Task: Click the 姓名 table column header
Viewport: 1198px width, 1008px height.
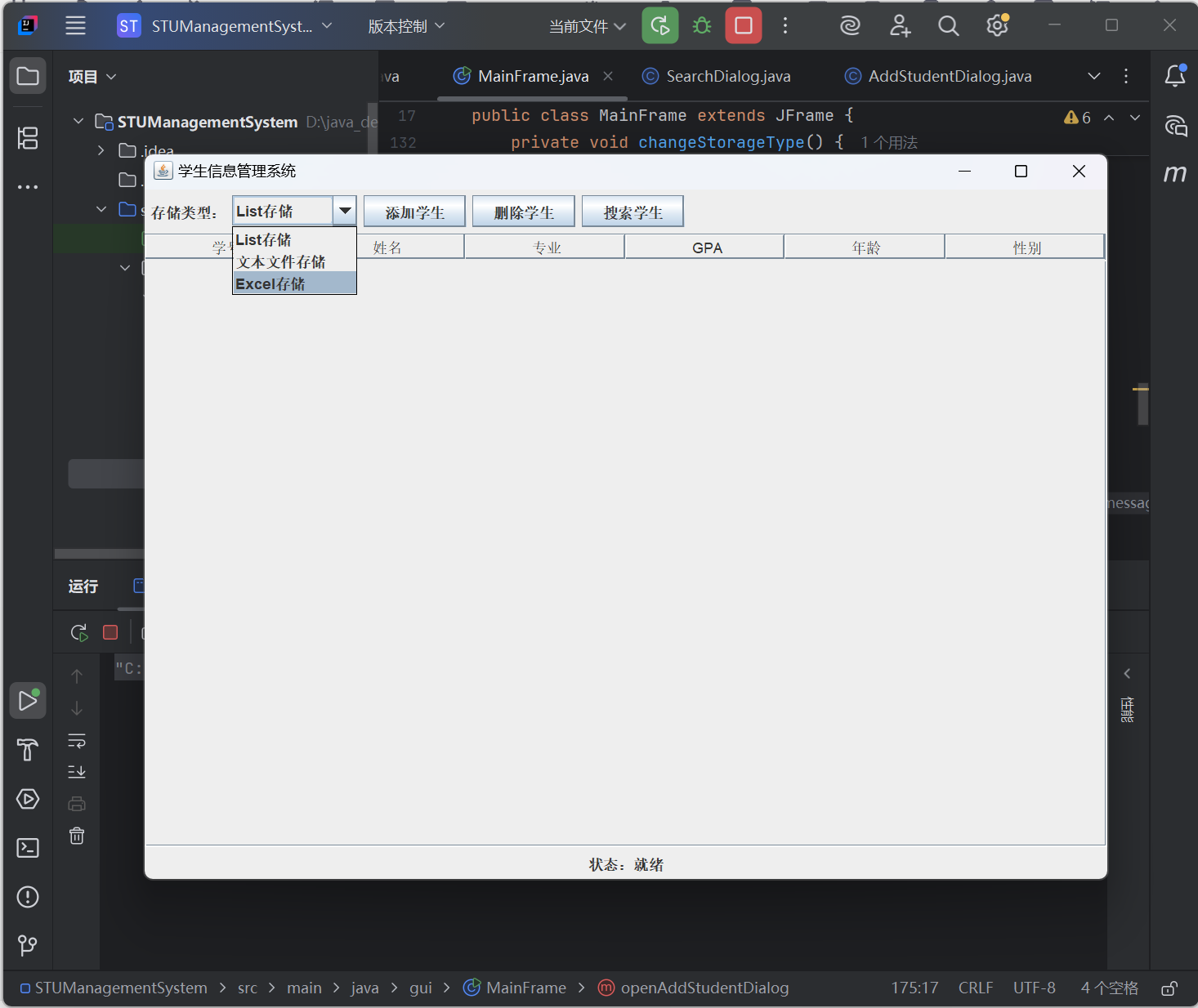Action: pos(410,247)
